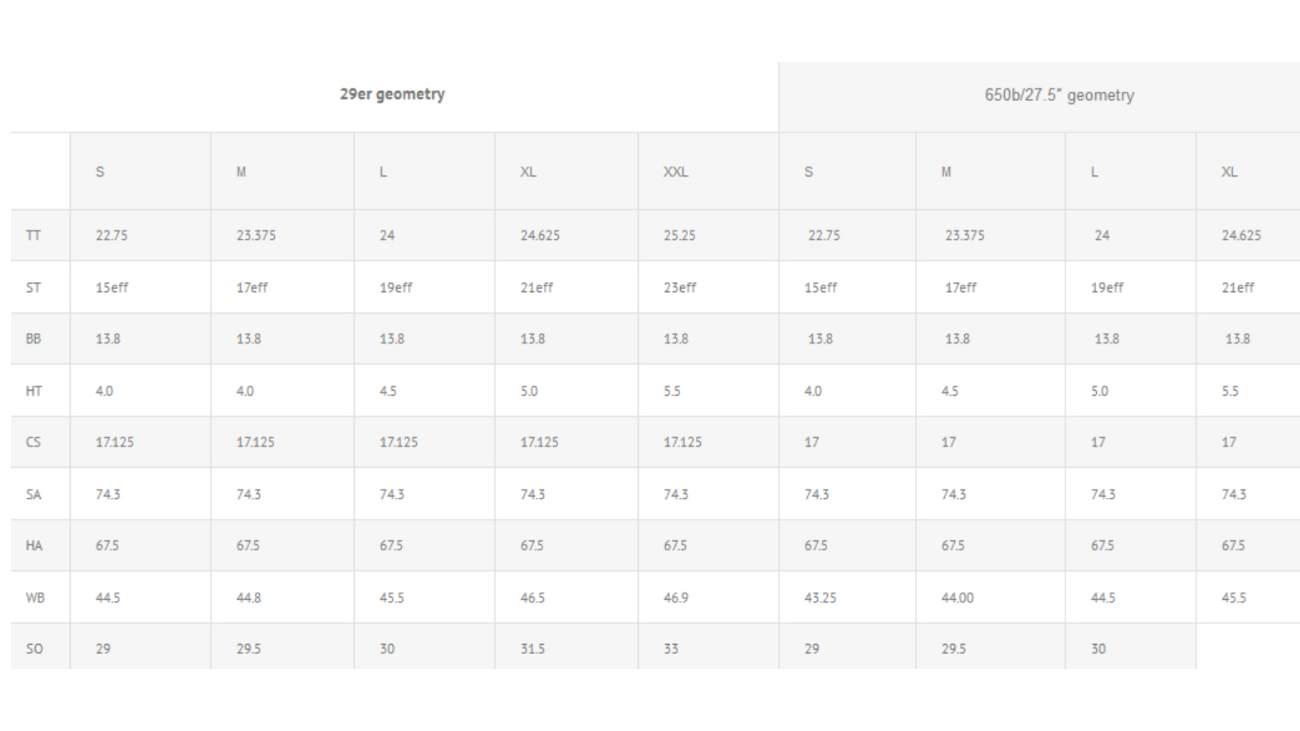Select the SO row label
The width and height of the screenshot is (1300, 731).
33,649
